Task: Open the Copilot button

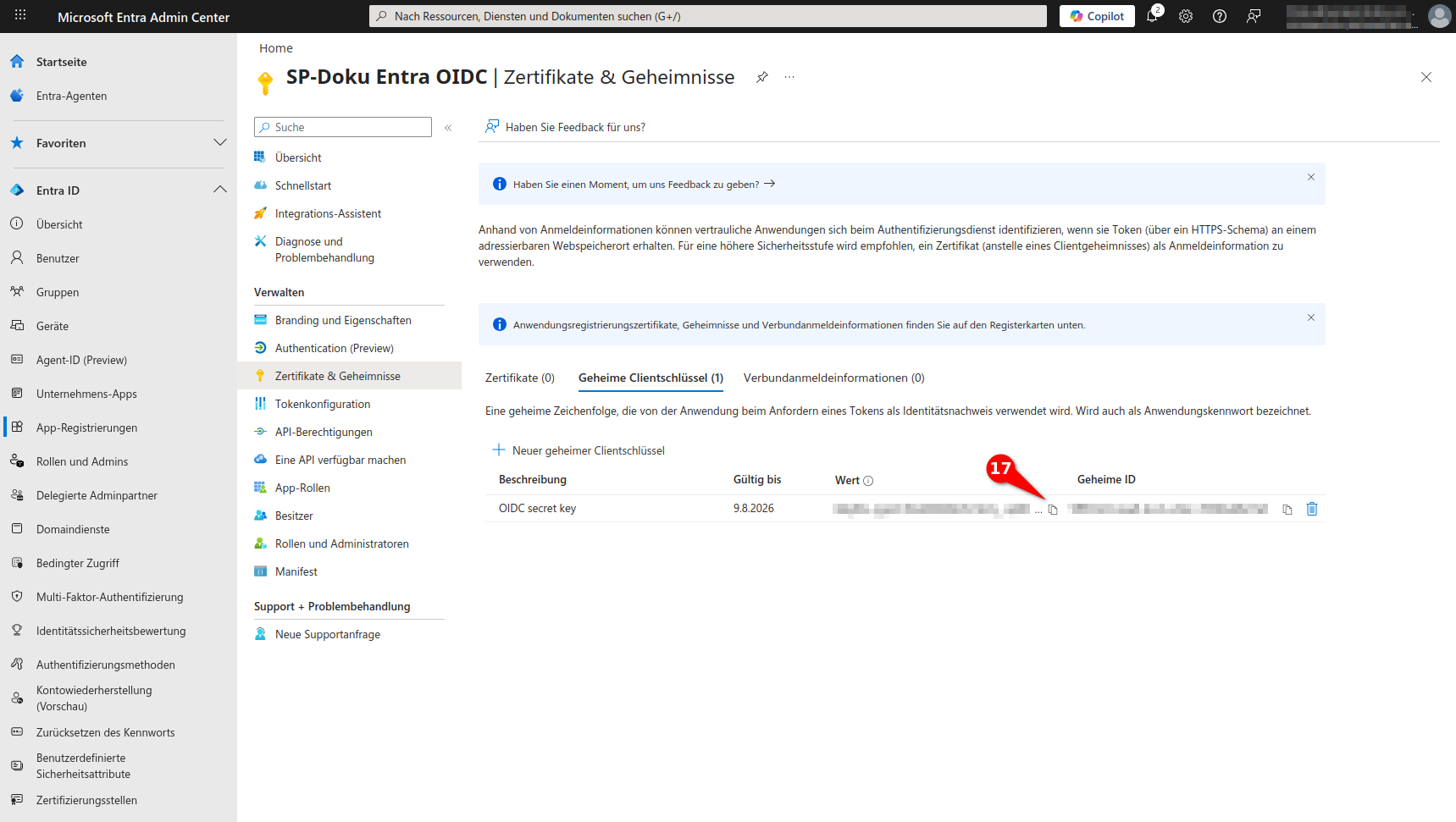Action: coord(1096,16)
